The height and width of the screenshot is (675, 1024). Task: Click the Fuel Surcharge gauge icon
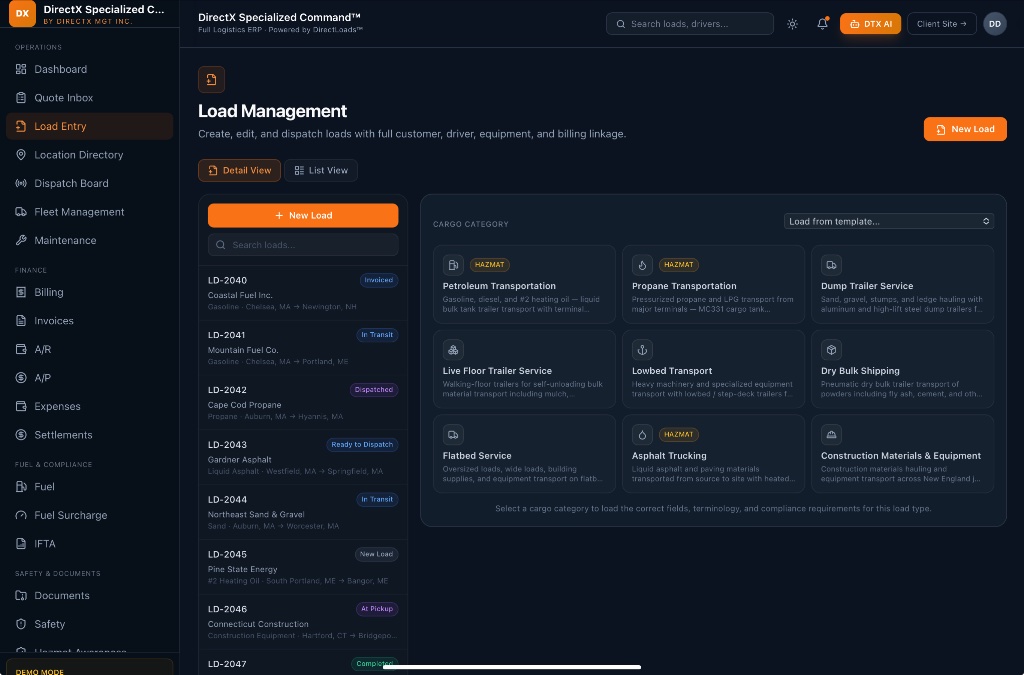(x=21, y=515)
